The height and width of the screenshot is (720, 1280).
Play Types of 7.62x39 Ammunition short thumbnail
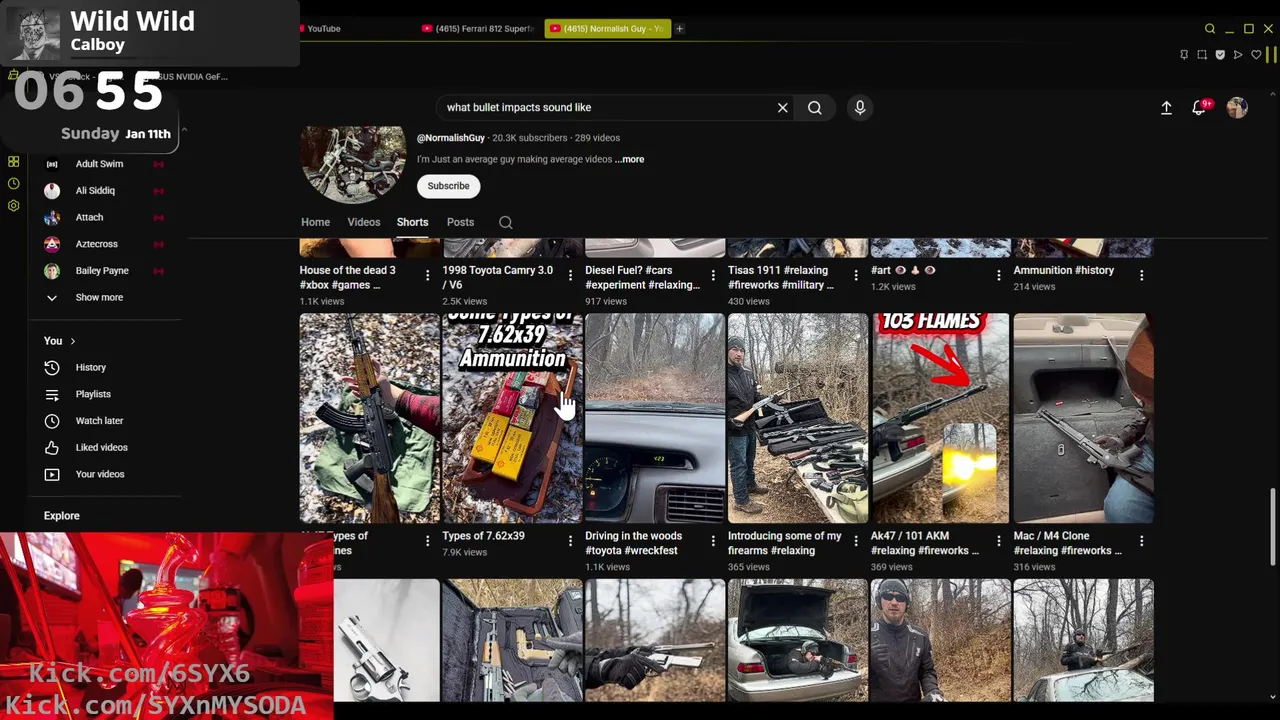(x=512, y=418)
